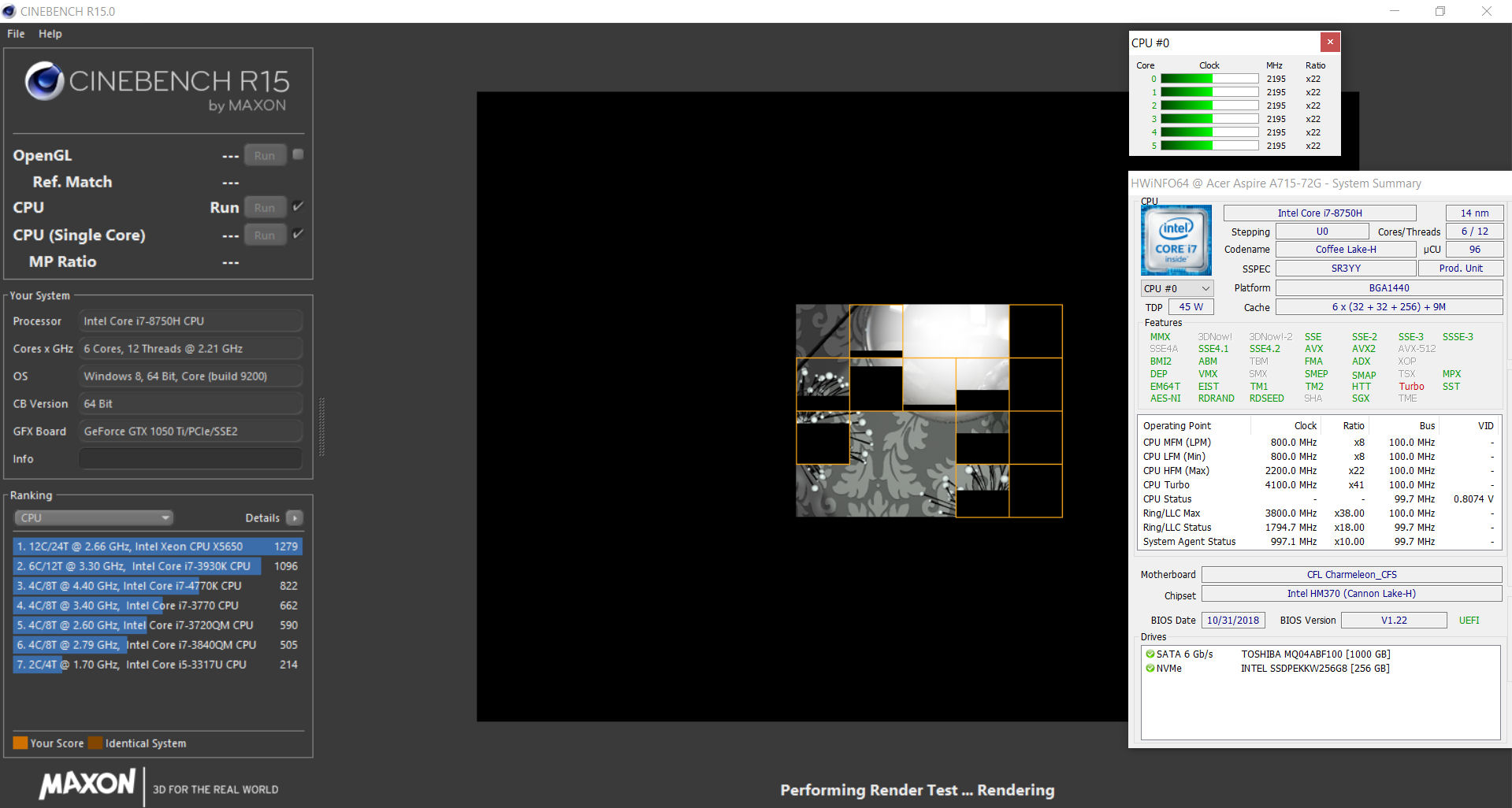This screenshot has height=808, width=1512.
Task: Minimize the Cinebench window
Action: (1395, 11)
